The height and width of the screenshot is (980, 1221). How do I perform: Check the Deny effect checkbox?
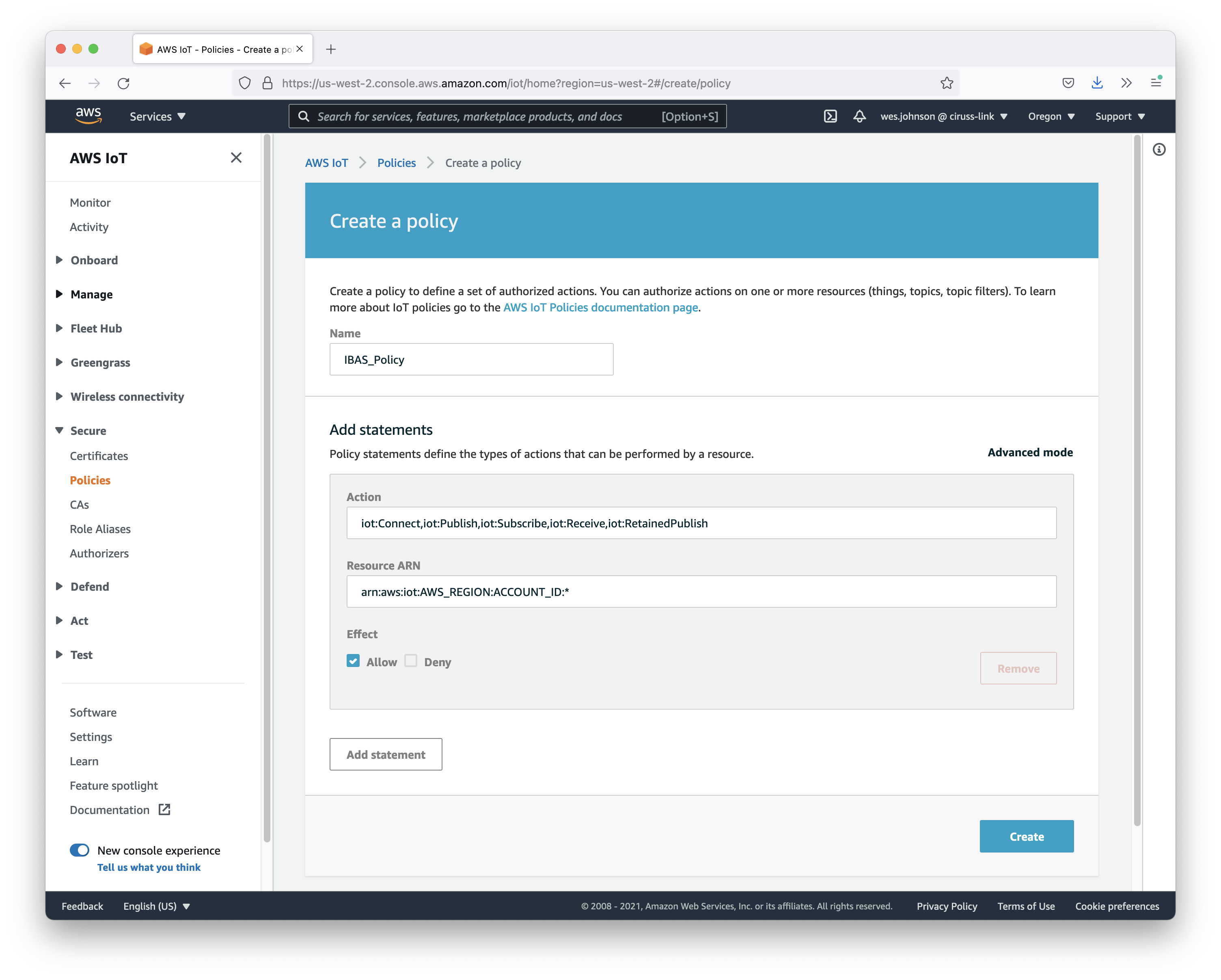(411, 661)
